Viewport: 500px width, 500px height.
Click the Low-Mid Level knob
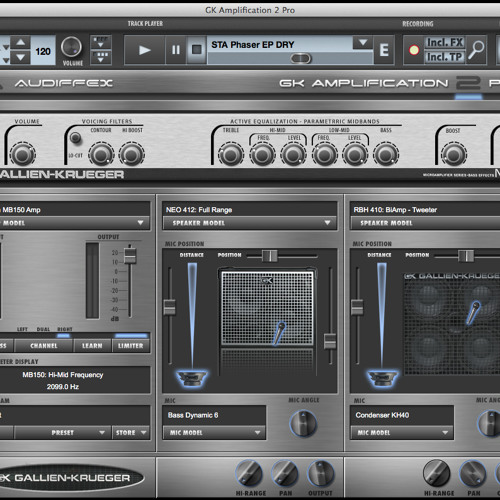tap(355, 155)
